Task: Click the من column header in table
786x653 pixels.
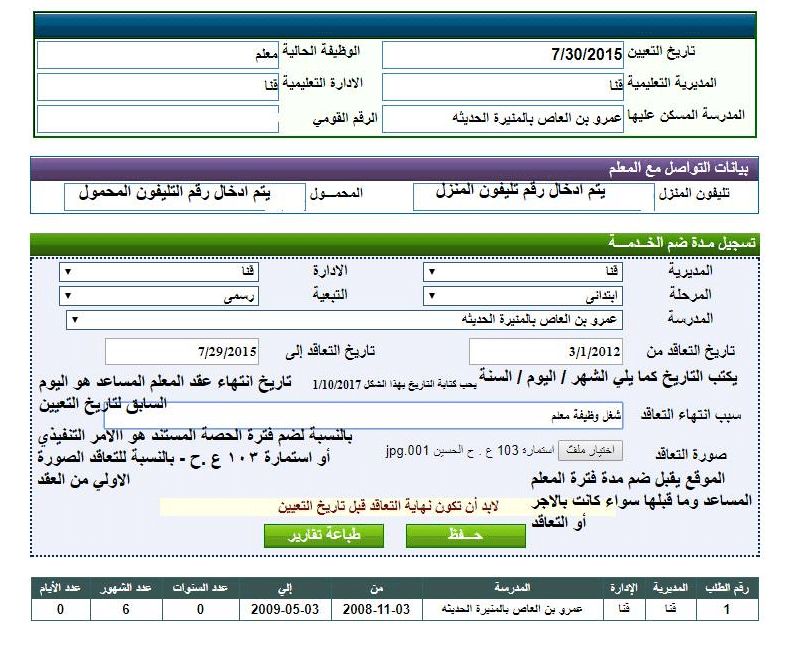Action: tap(376, 587)
